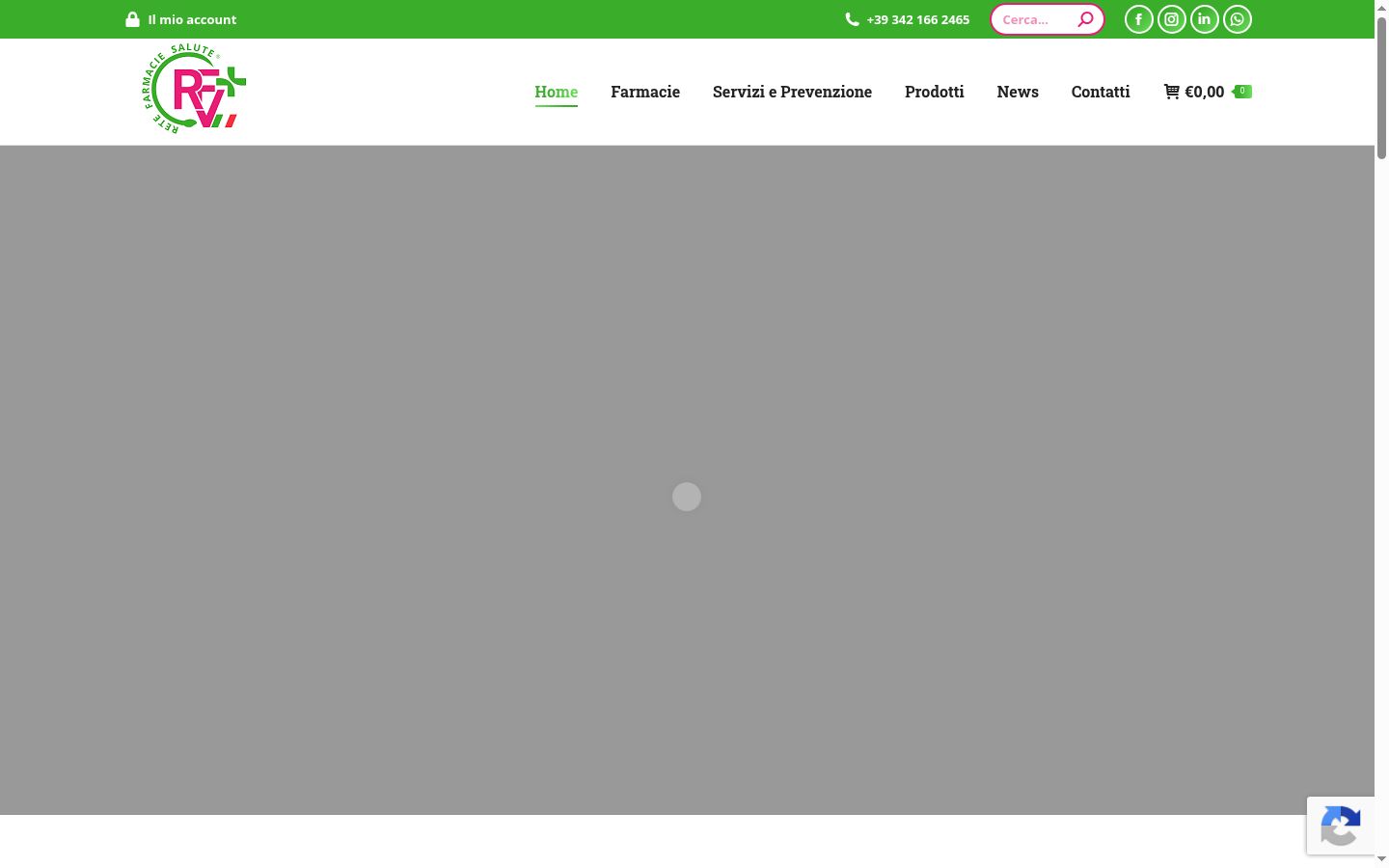Screen dimensions: 1389x868
Task: Click the shopping cart icon
Action: [1172, 92]
